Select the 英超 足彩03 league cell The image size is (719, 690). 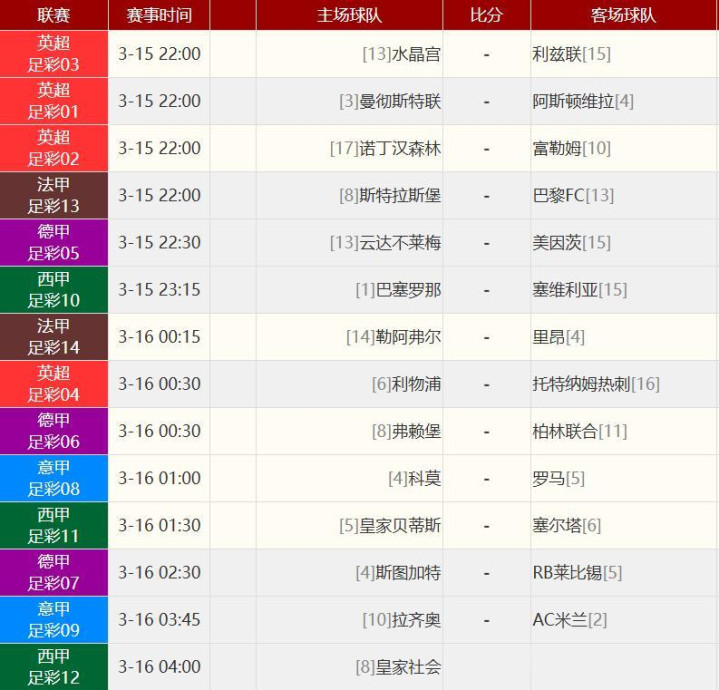[54, 54]
